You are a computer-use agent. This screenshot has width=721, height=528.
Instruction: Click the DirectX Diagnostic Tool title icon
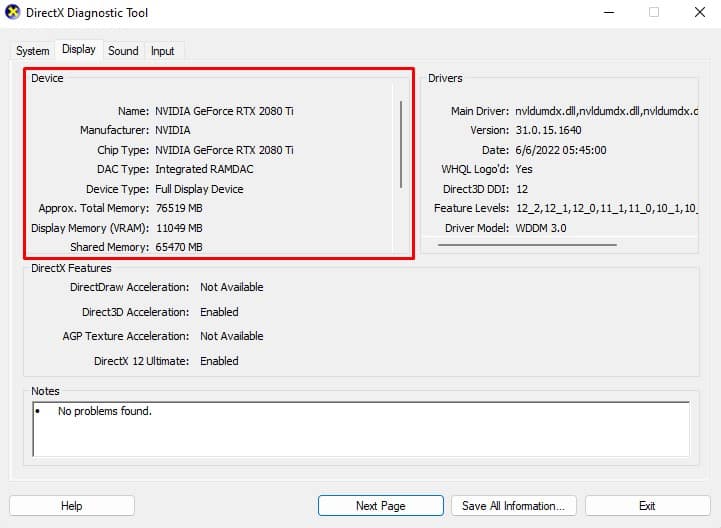12,12
